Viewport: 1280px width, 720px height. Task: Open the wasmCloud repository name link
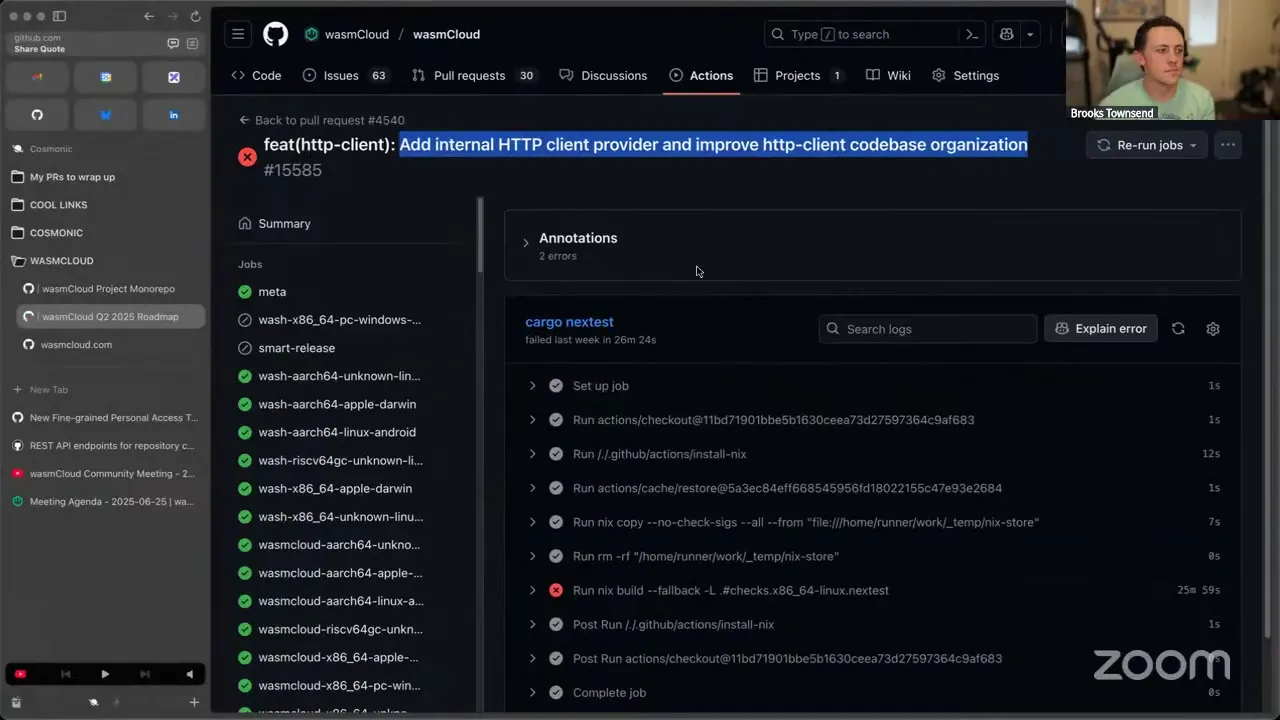pyautogui.click(x=446, y=34)
